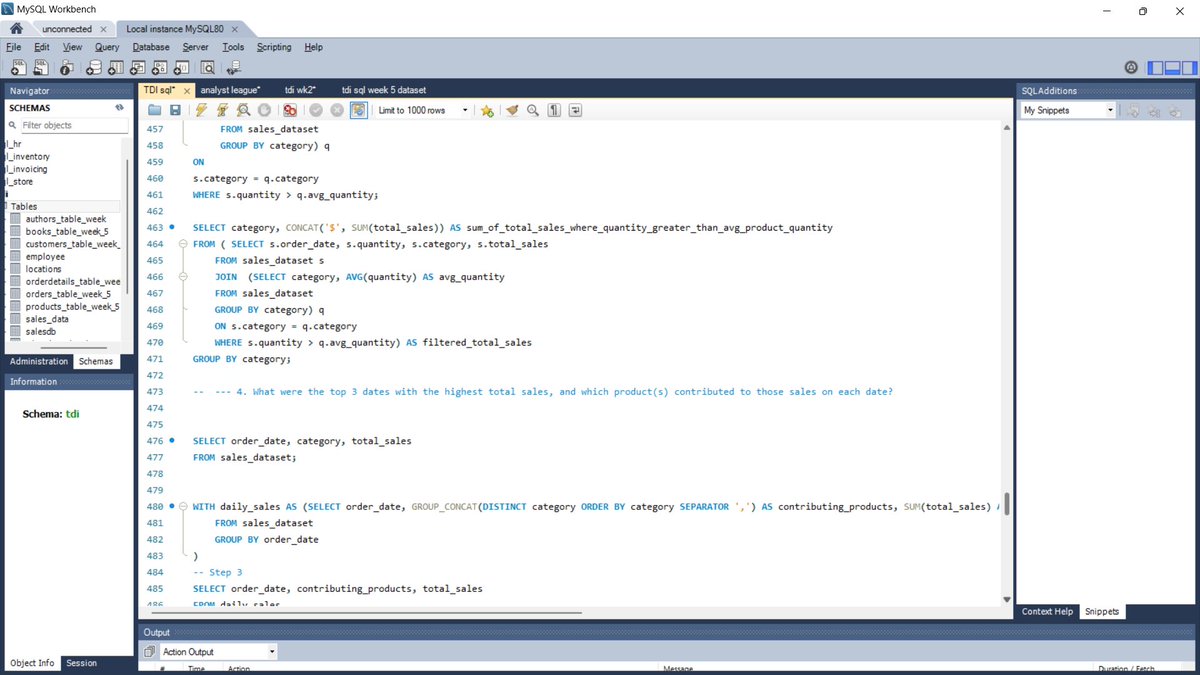Stop the running query icon
The width and height of the screenshot is (1200, 675).
[x=264, y=110]
